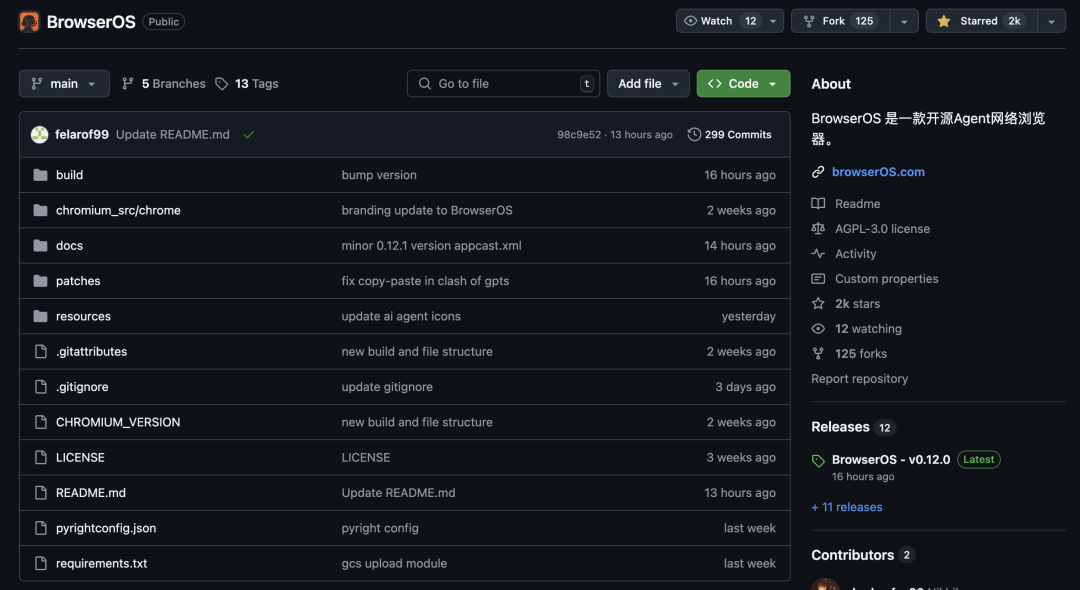The width and height of the screenshot is (1080, 590).
Task: Open commit 'fix copy-paste in clash of gpts'
Action: click(x=425, y=281)
